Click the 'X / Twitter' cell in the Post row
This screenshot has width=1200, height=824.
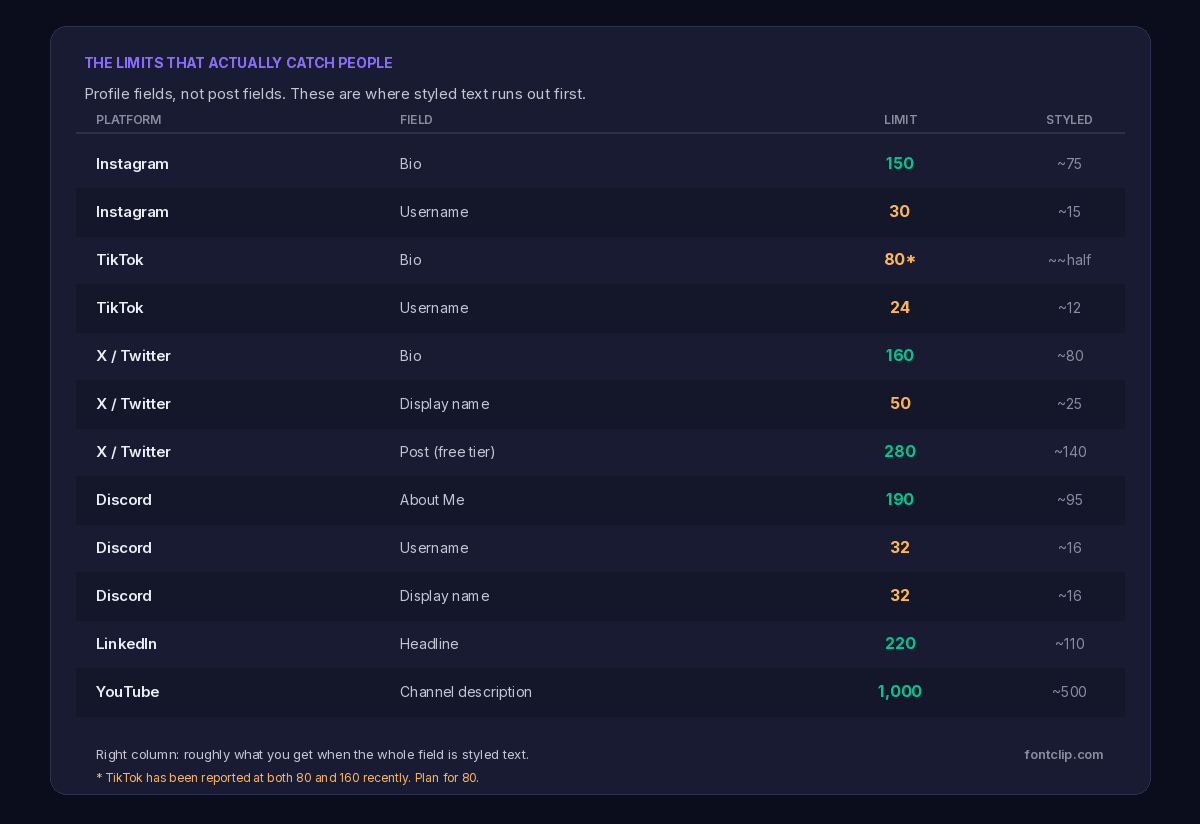[x=133, y=452]
